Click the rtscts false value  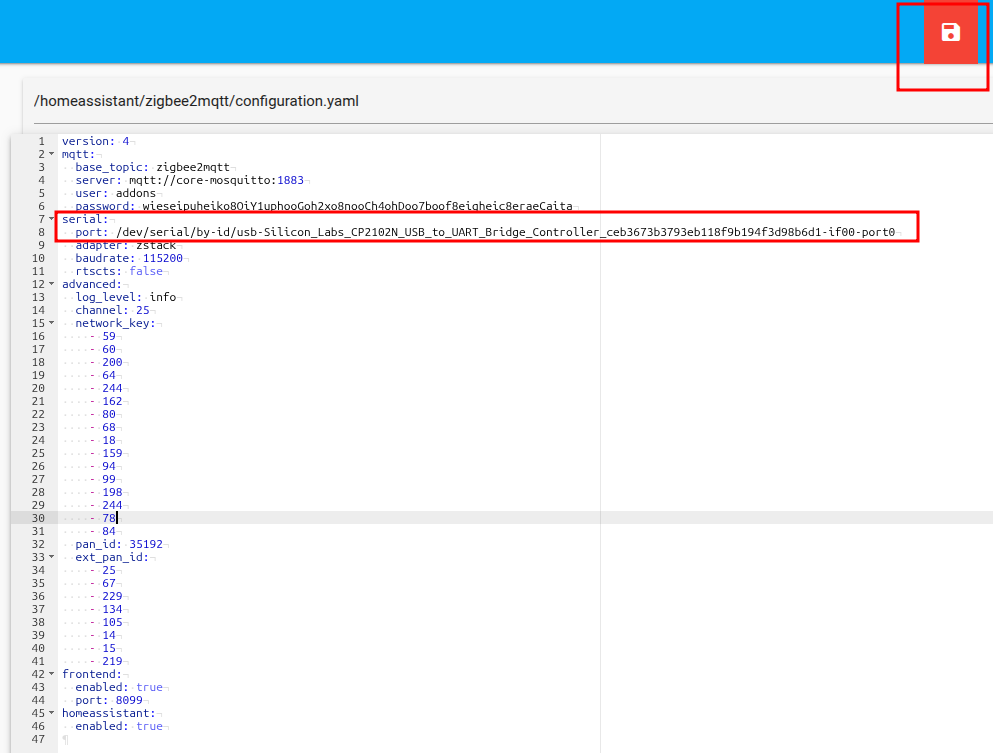coord(146,271)
